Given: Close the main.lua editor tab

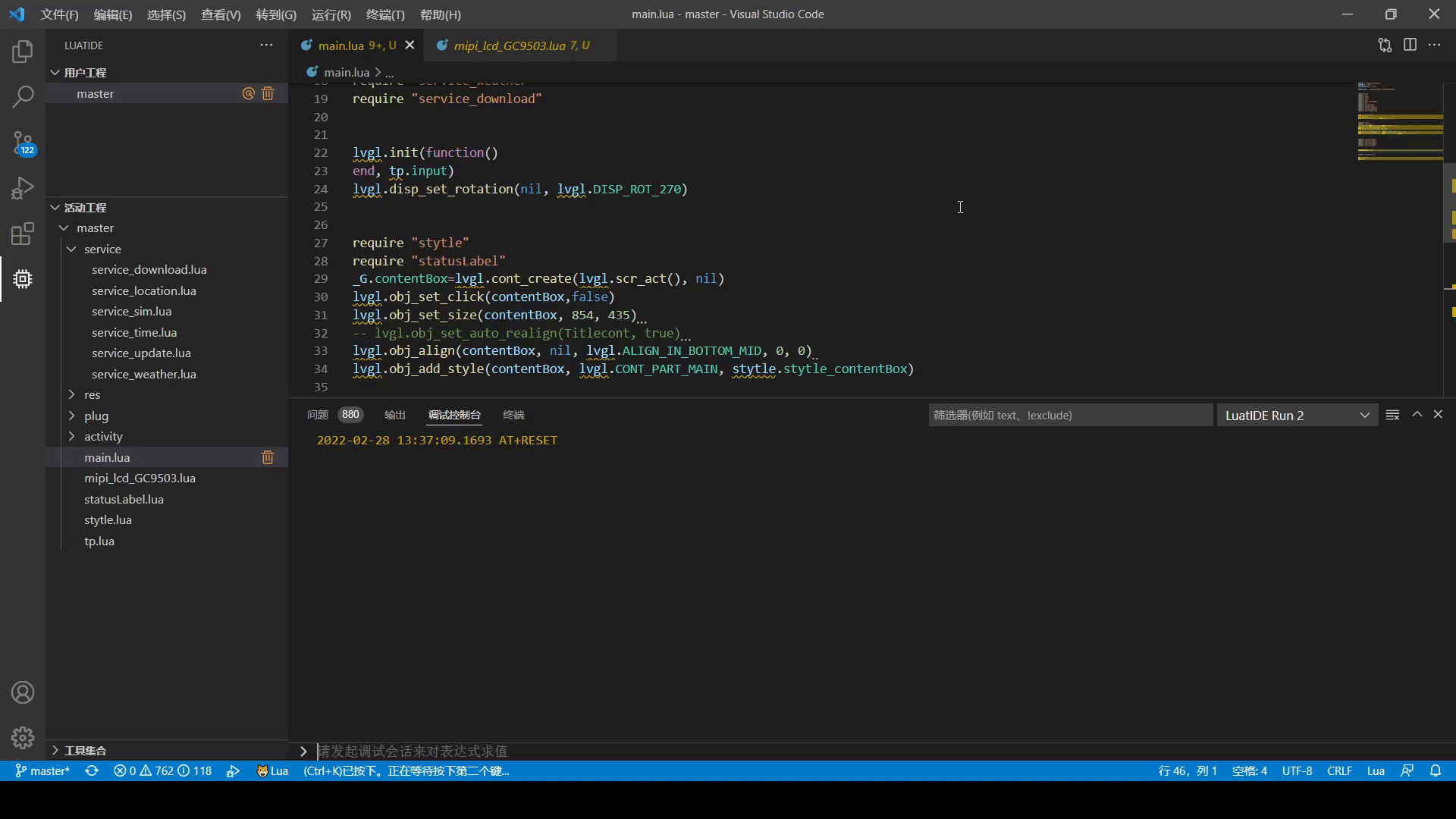Looking at the screenshot, I should pyautogui.click(x=409, y=45).
